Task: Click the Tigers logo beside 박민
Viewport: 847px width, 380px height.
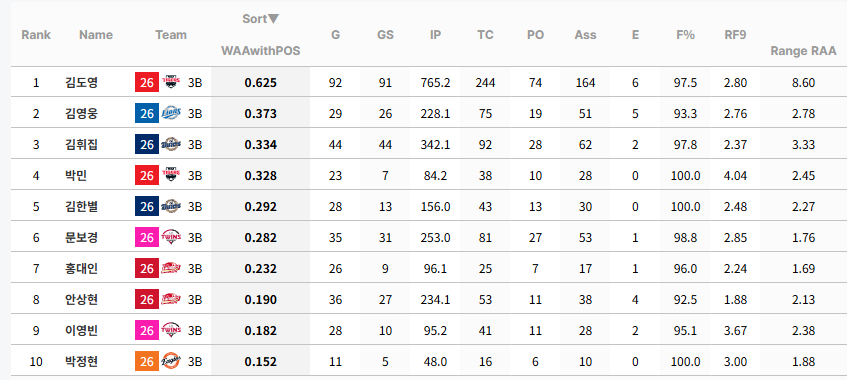Action: (171, 175)
